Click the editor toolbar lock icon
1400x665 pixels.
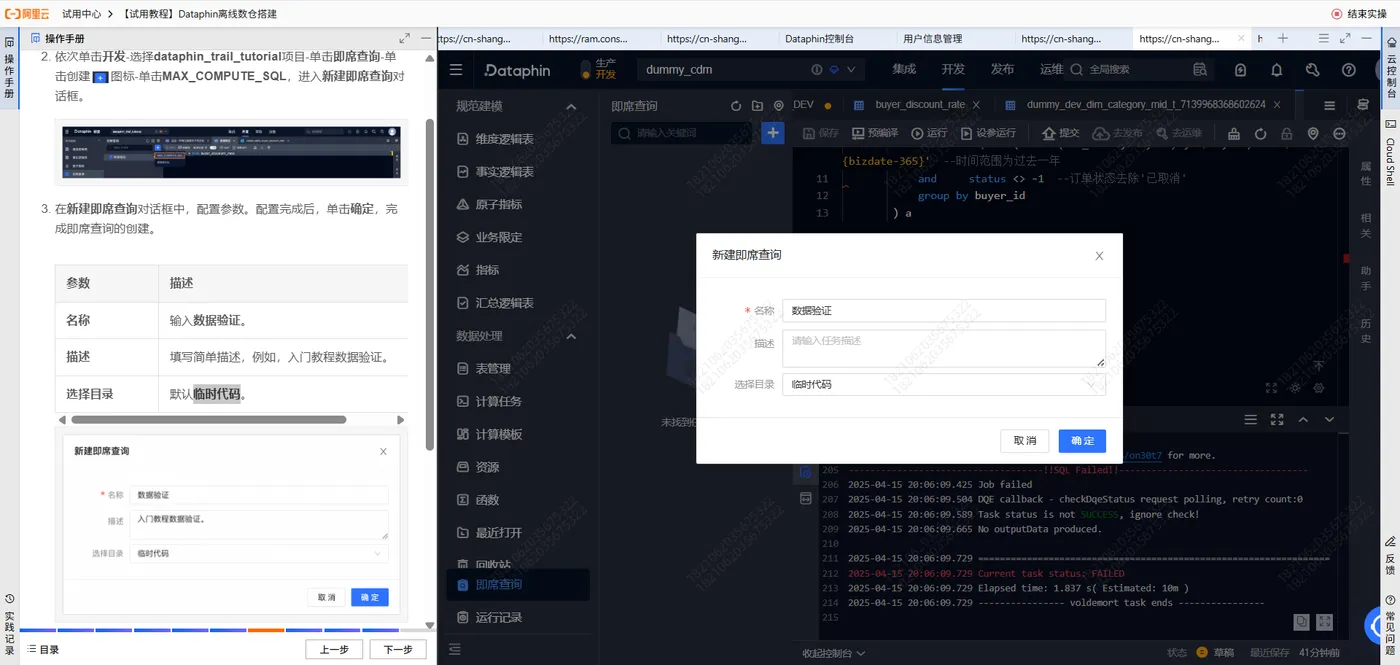tap(1287, 134)
